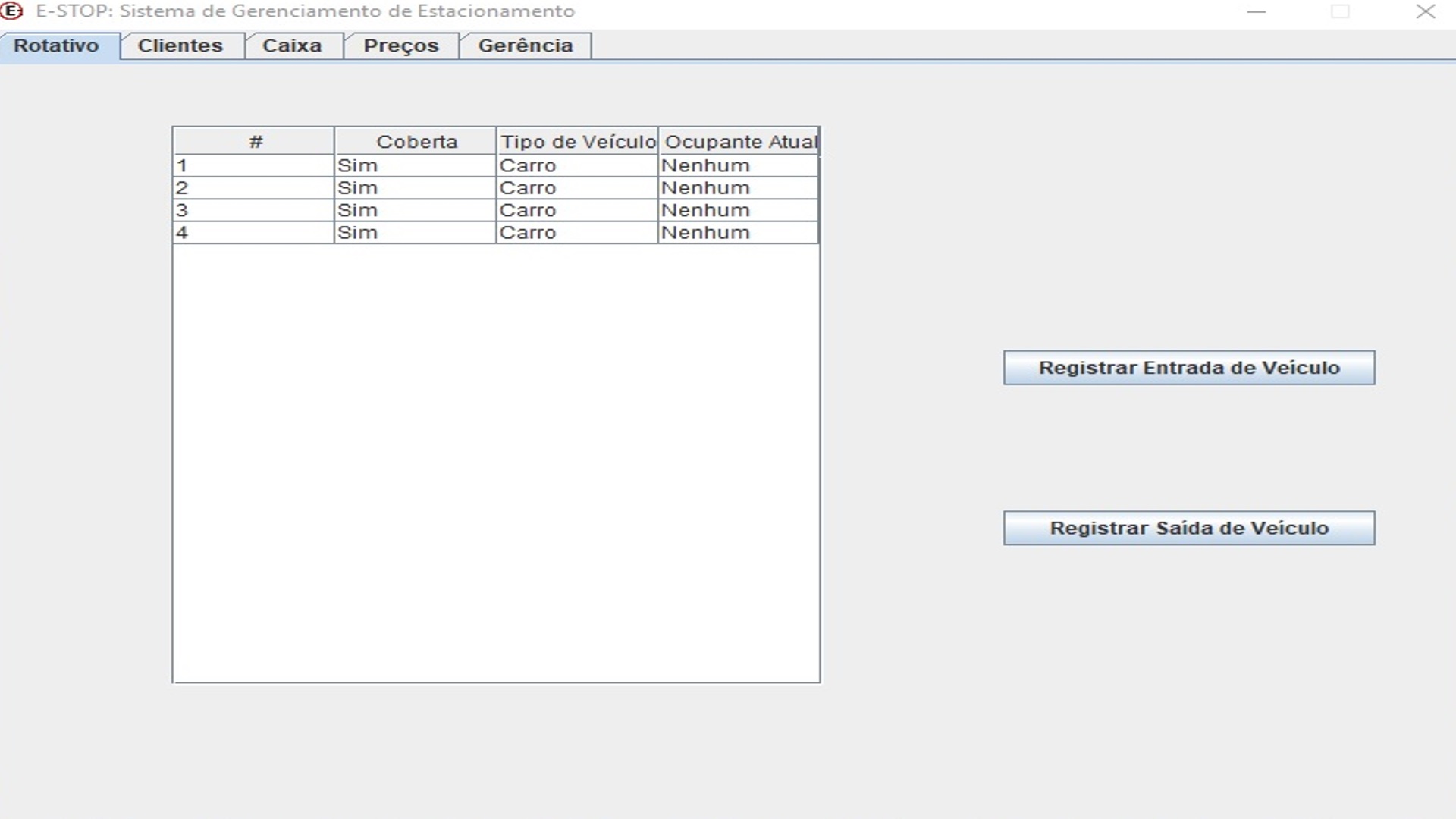Image resolution: width=1456 pixels, height=819 pixels.
Task: Select parking spot row 1 in the table
Action: point(254,165)
